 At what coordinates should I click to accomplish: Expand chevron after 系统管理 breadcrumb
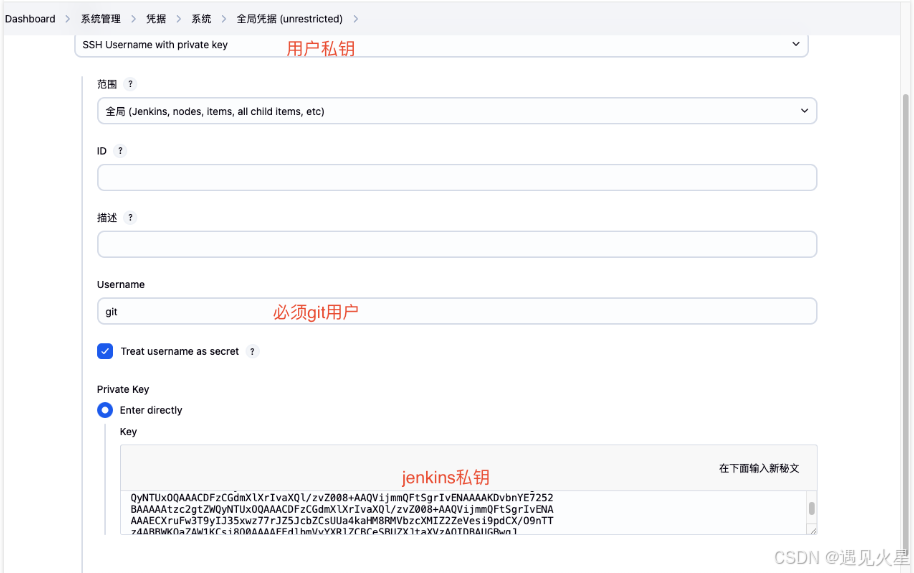tap(133, 19)
